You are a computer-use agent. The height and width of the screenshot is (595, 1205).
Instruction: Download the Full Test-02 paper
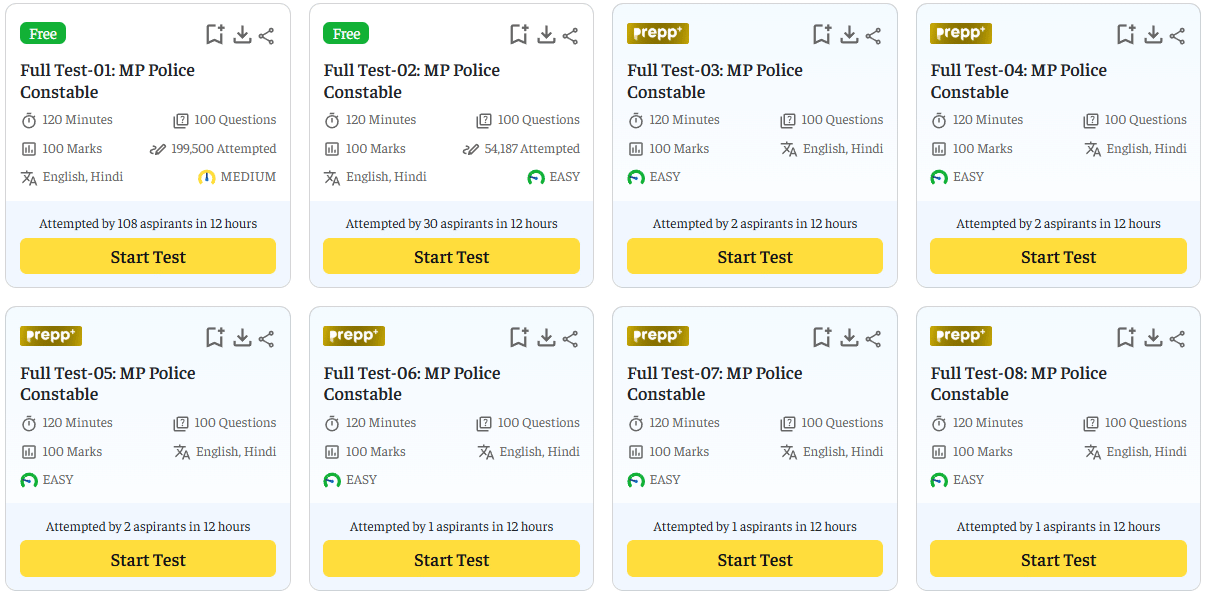pos(546,33)
